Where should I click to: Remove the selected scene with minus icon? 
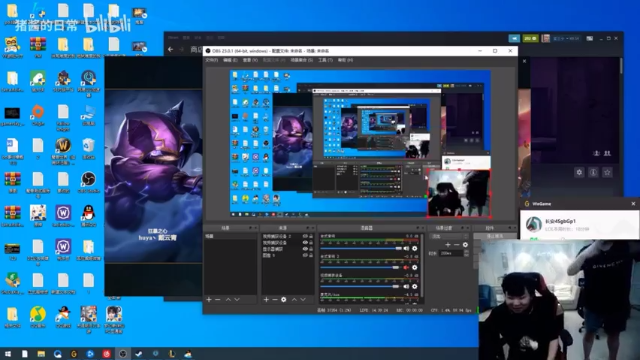point(218,300)
